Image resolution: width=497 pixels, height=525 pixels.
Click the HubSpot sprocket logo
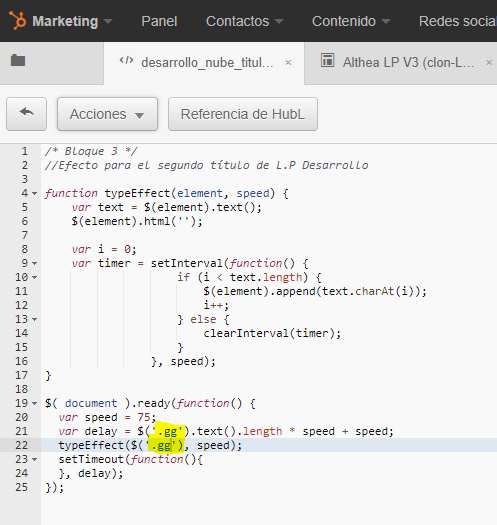[x=17, y=20]
